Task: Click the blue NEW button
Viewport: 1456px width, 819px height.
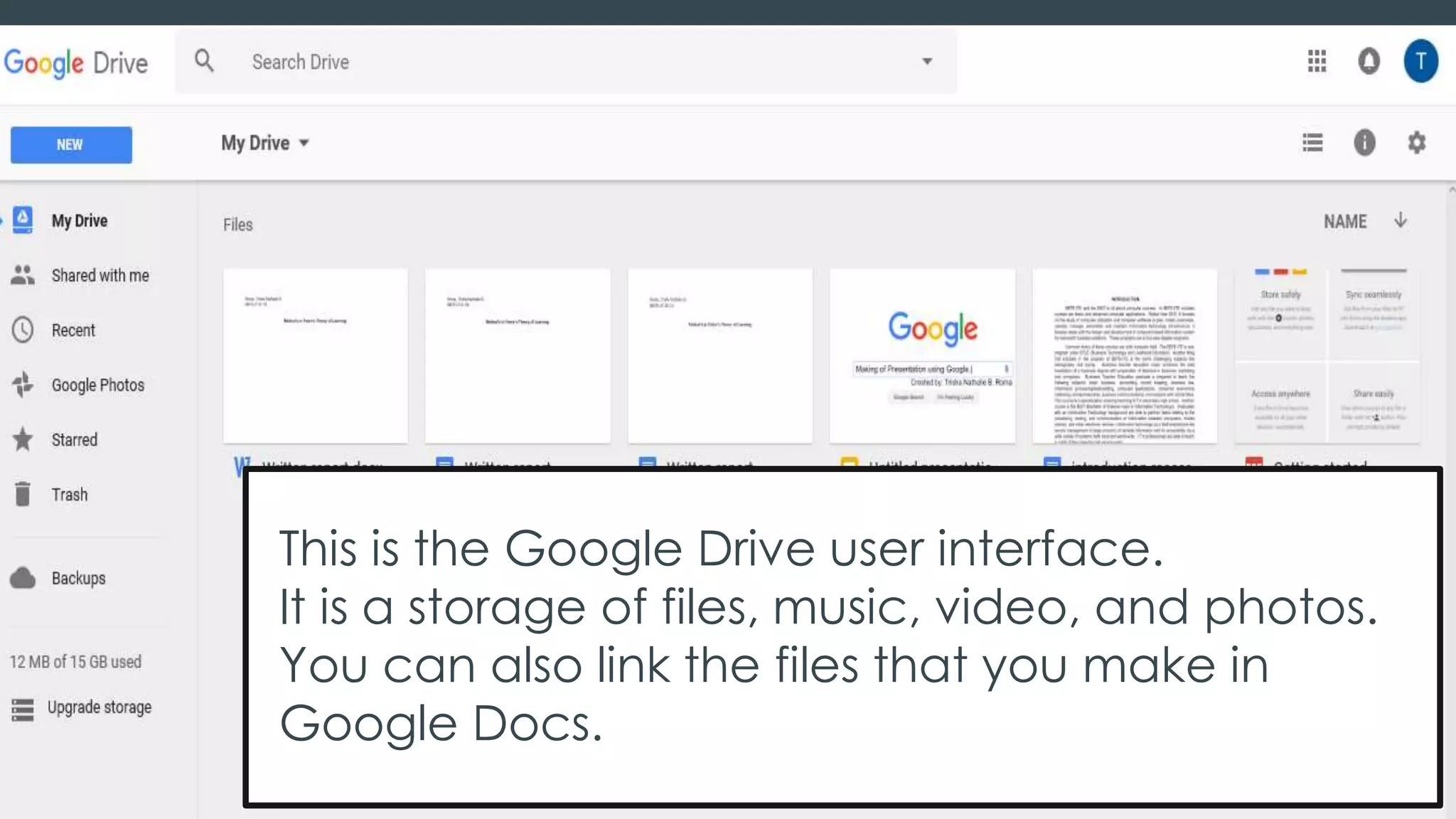Action: [71, 145]
